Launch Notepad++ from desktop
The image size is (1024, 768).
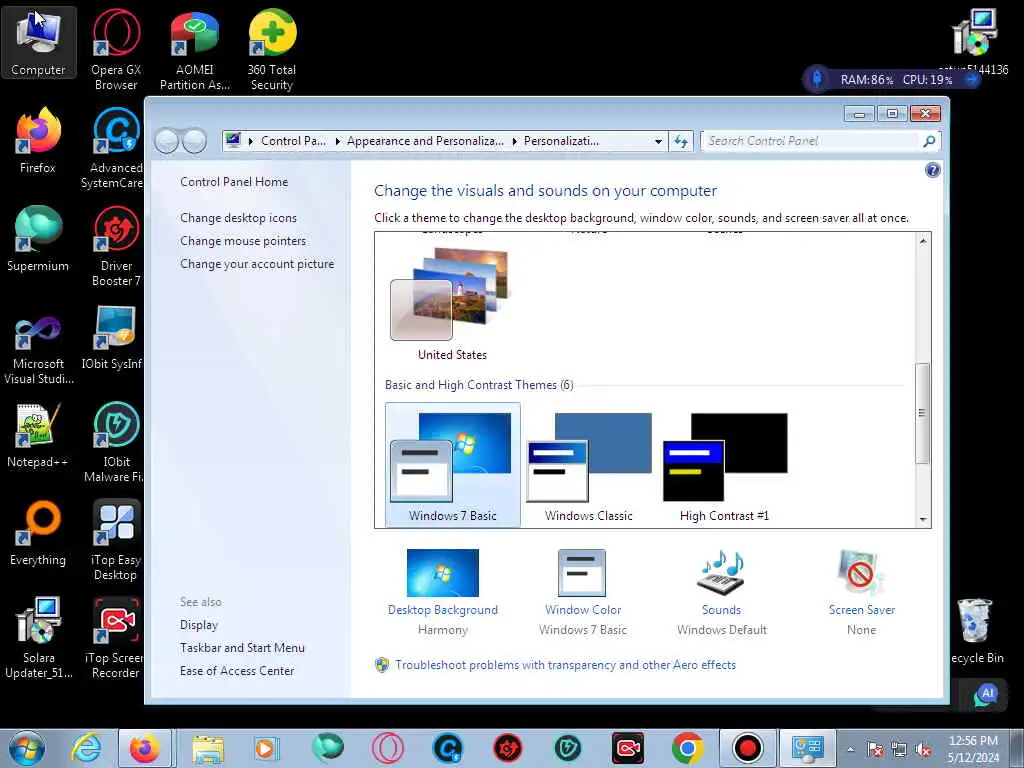[38, 435]
